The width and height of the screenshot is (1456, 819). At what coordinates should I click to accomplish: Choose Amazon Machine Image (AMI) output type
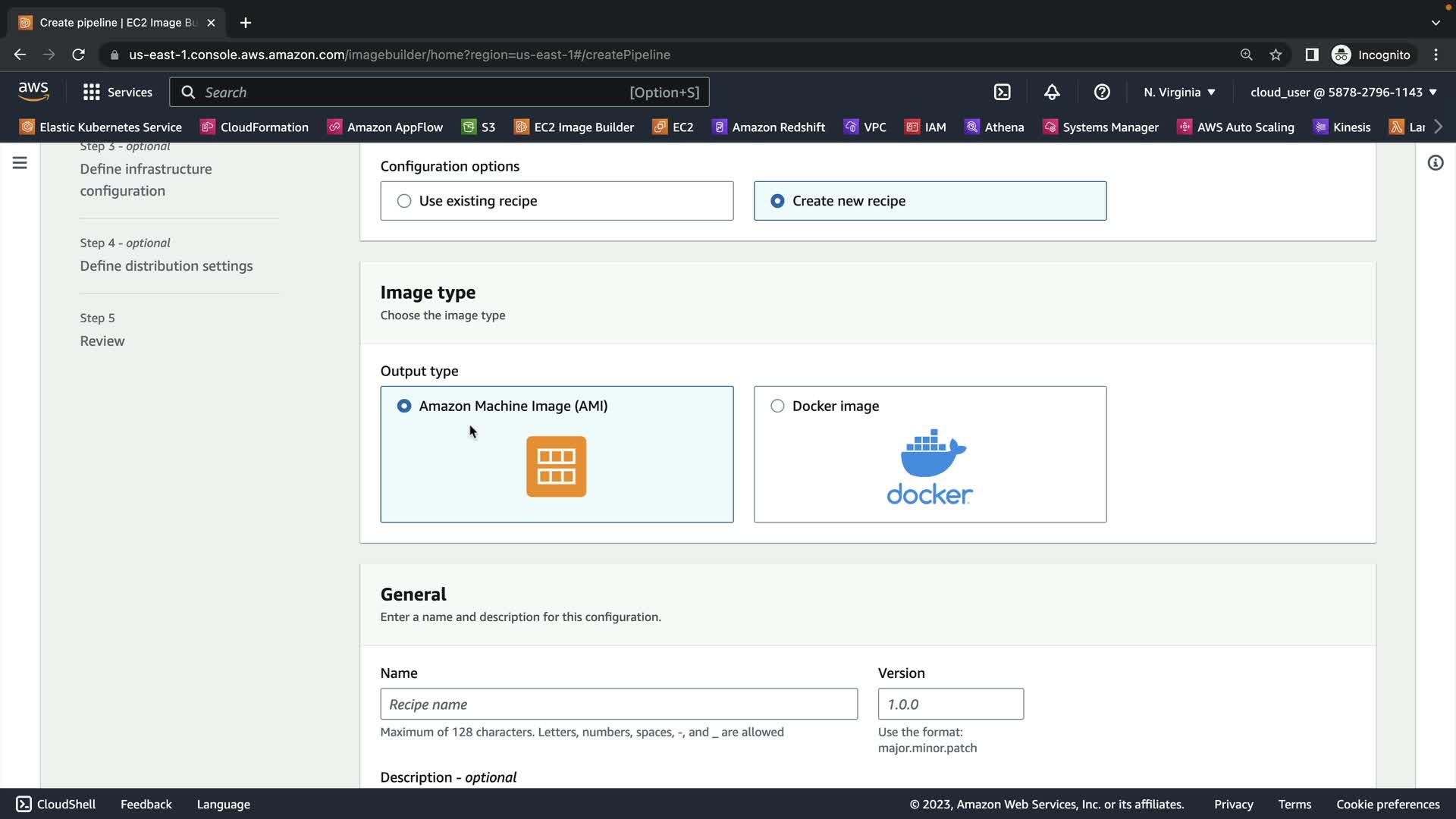click(404, 406)
